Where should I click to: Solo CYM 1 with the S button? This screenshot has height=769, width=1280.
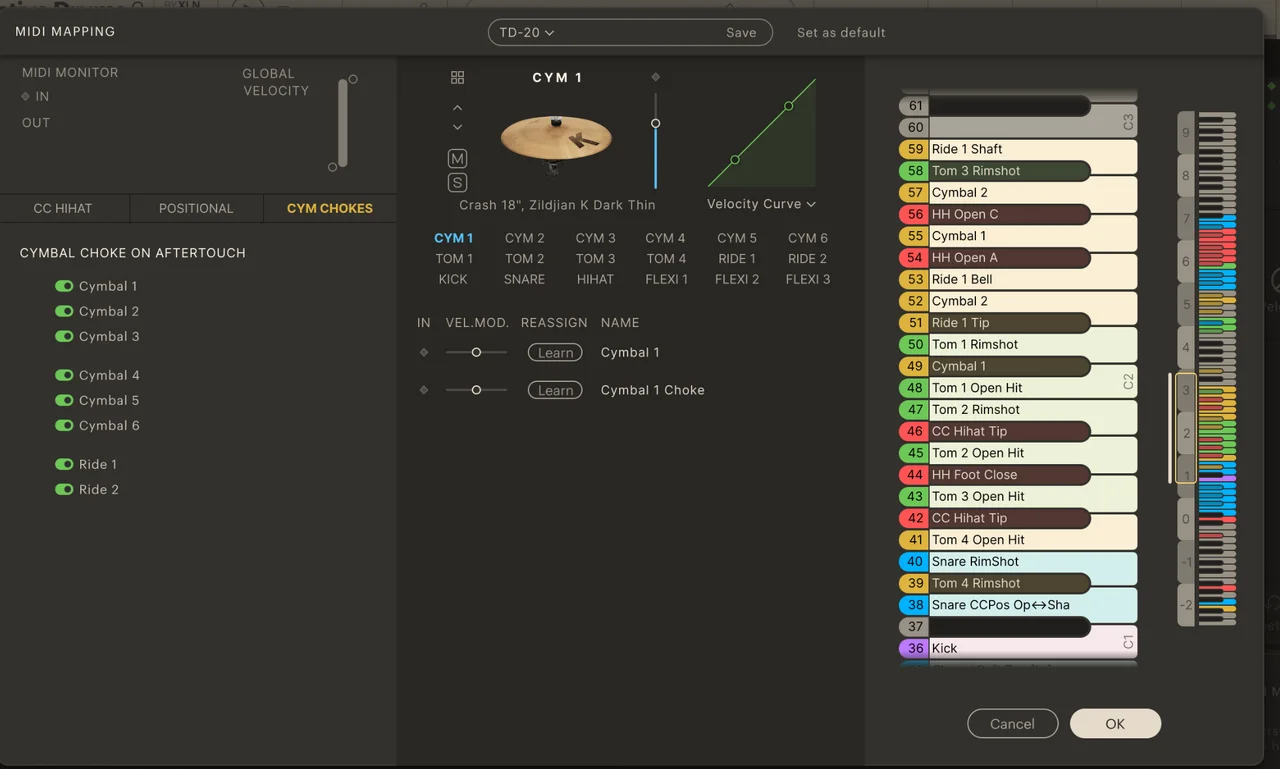point(457,182)
